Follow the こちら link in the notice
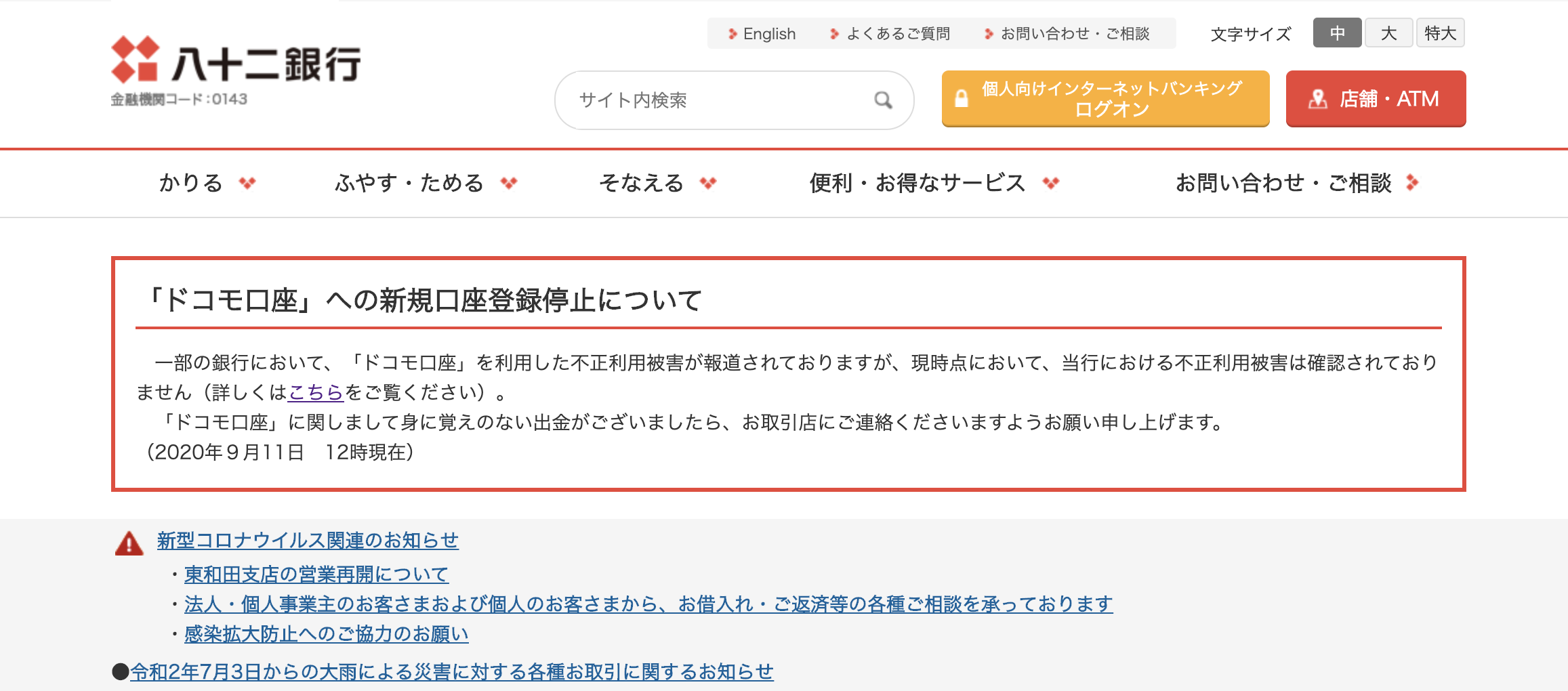The height and width of the screenshot is (691, 1568). coord(316,392)
